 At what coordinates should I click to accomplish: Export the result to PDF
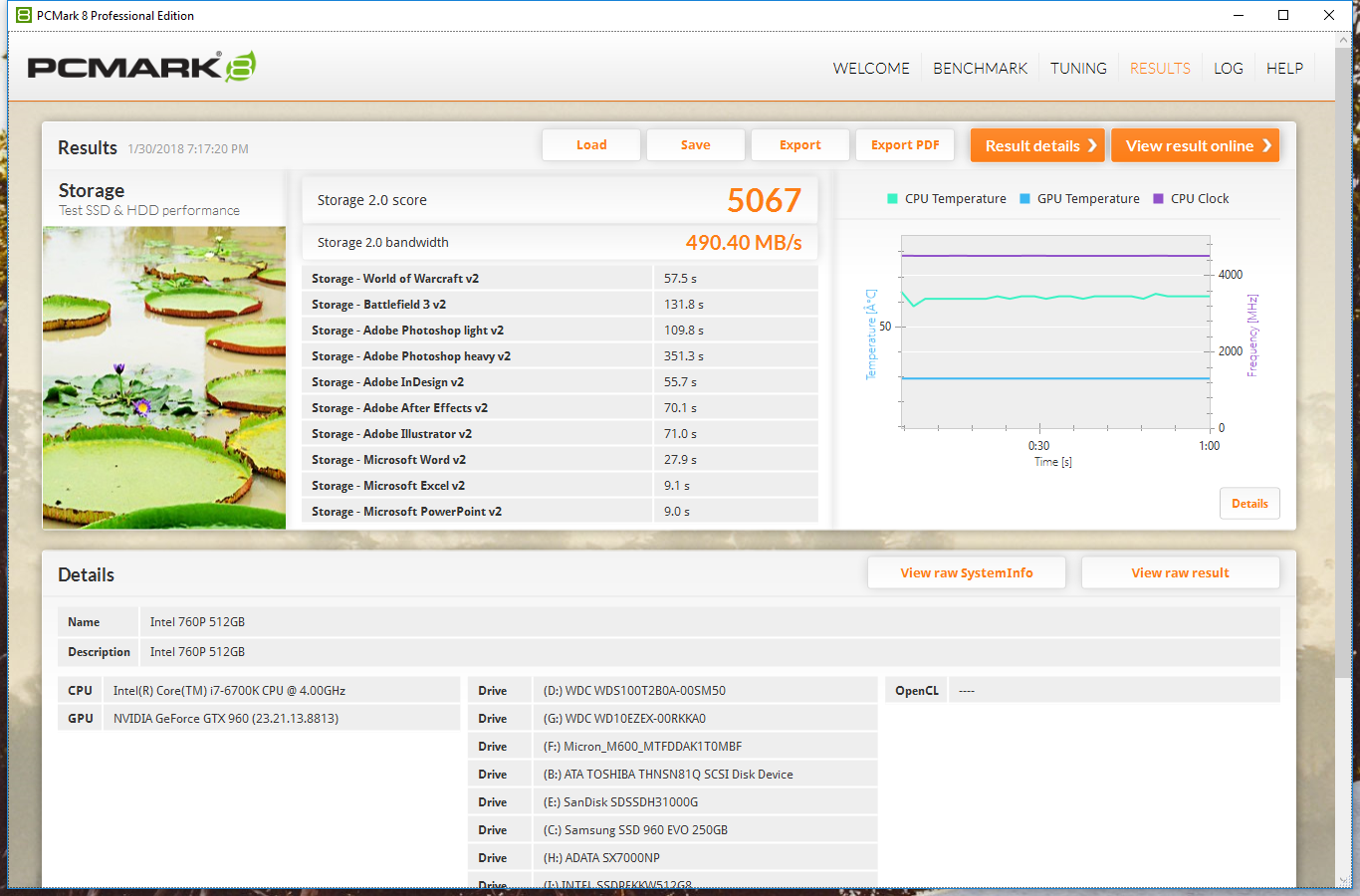pos(904,145)
